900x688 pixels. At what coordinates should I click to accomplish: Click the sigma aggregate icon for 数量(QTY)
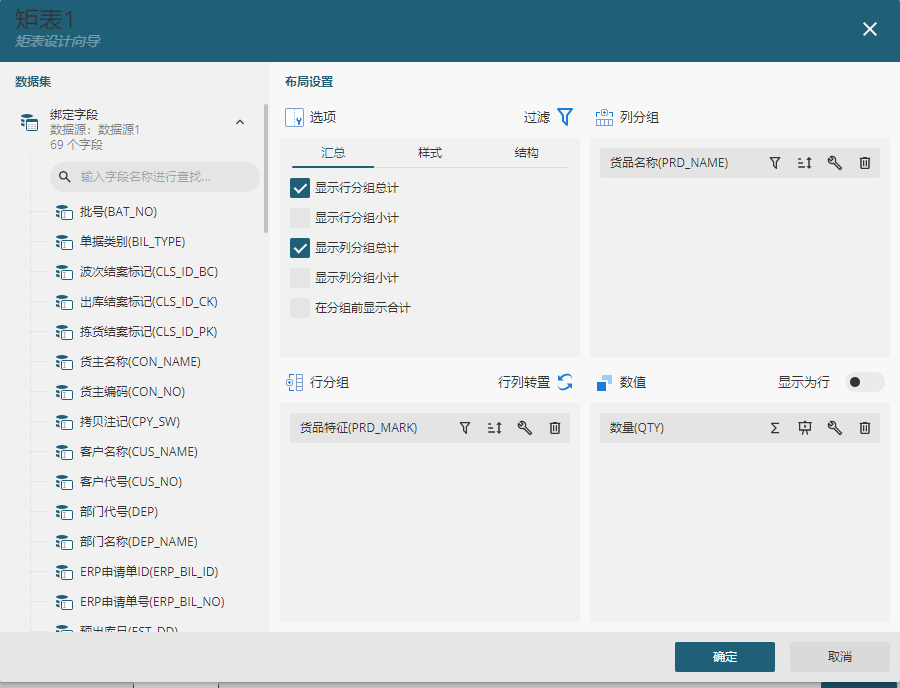[775, 428]
